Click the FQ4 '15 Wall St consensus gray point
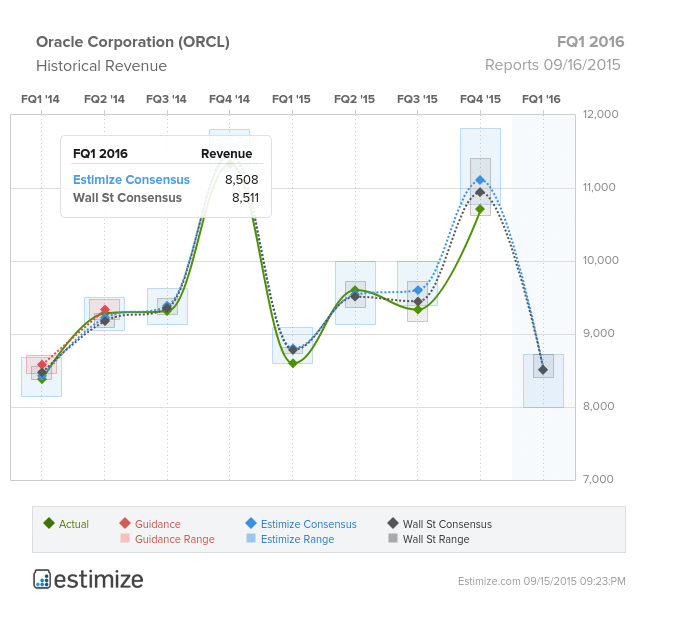 point(480,192)
